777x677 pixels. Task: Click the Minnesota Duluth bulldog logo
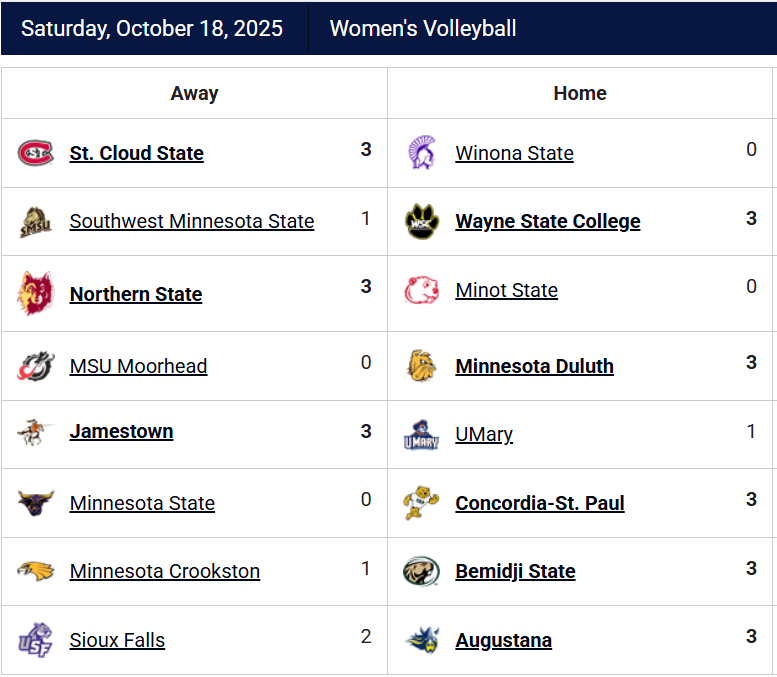click(x=422, y=366)
